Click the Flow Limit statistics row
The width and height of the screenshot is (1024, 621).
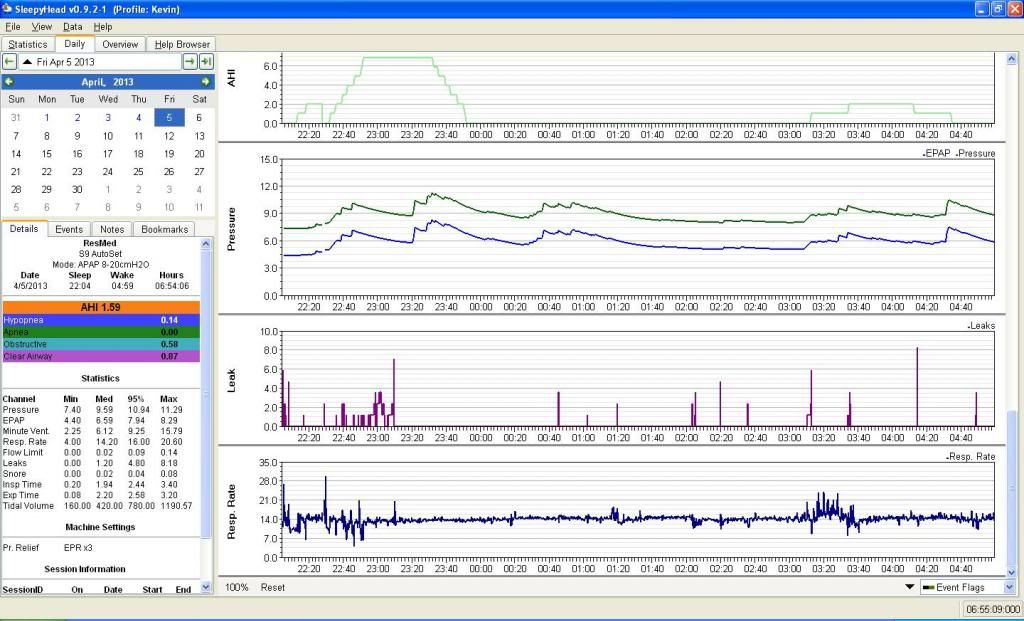pos(98,453)
